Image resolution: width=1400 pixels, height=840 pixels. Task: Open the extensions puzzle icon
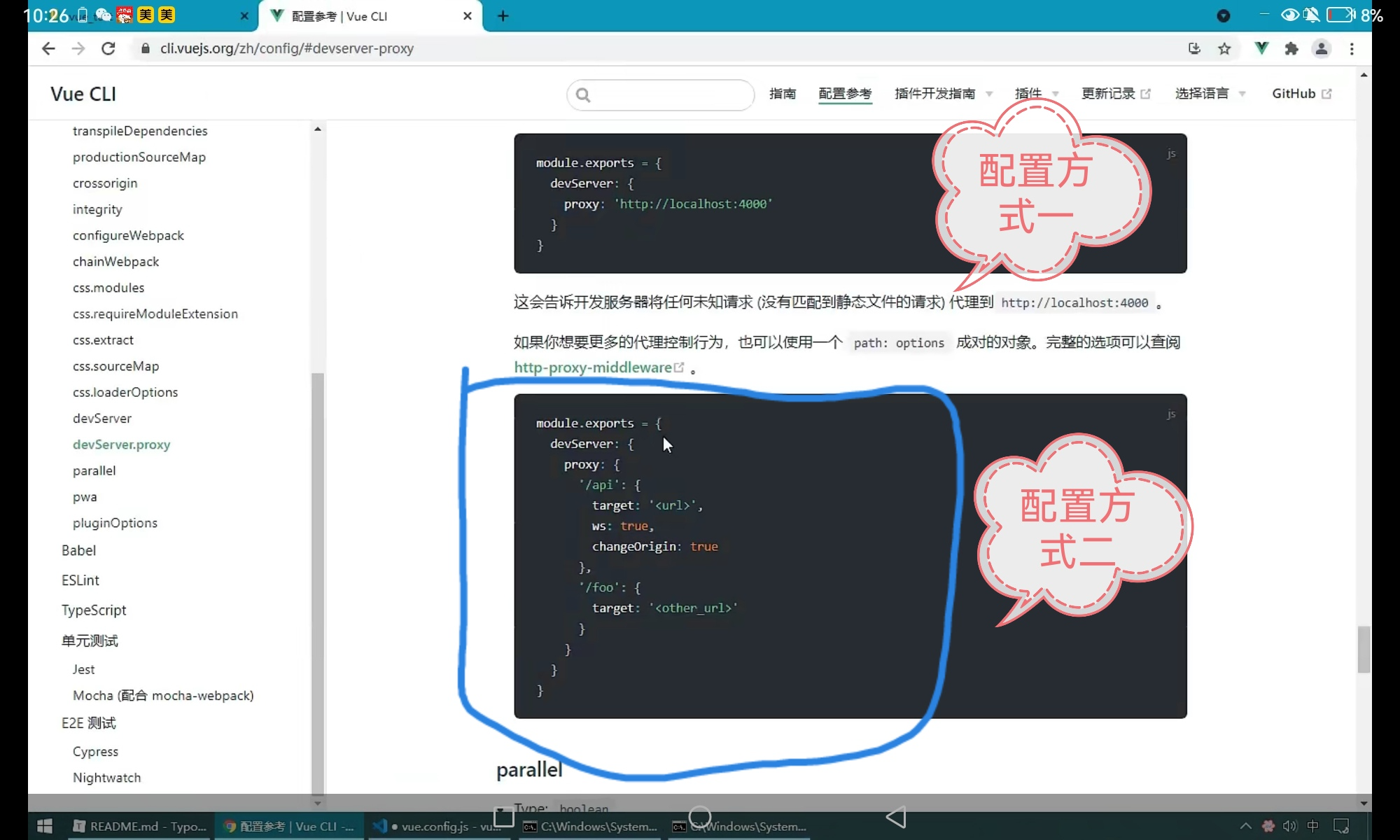click(1291, 48)
